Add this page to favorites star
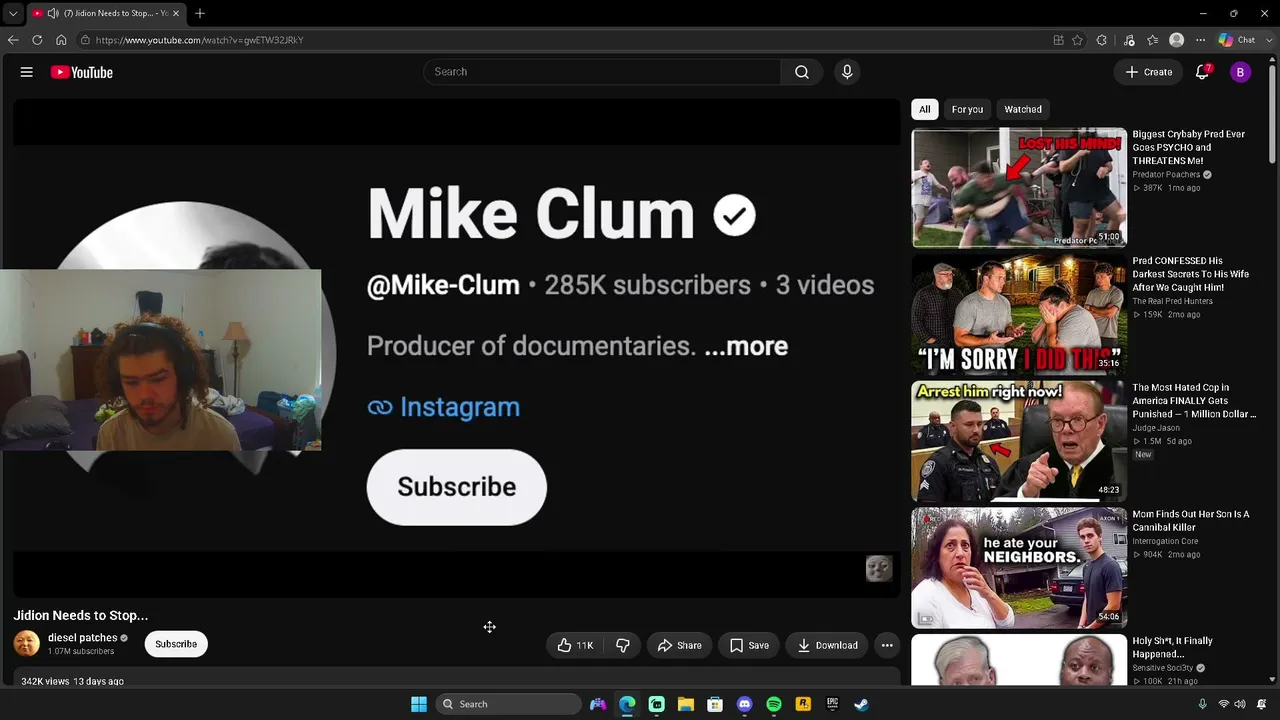Screen dimensions: 1280x720 click(x=1077, y=40)
